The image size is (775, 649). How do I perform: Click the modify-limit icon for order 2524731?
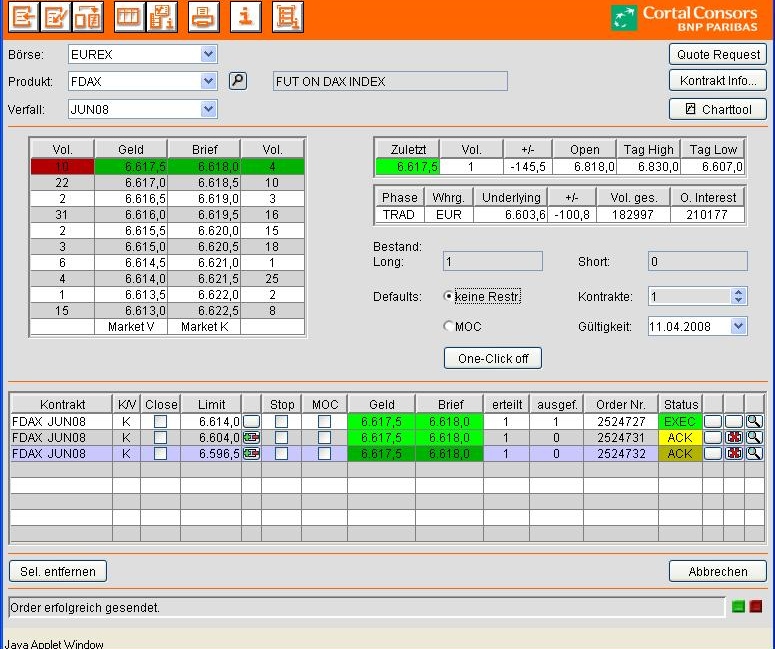point(252,437)
